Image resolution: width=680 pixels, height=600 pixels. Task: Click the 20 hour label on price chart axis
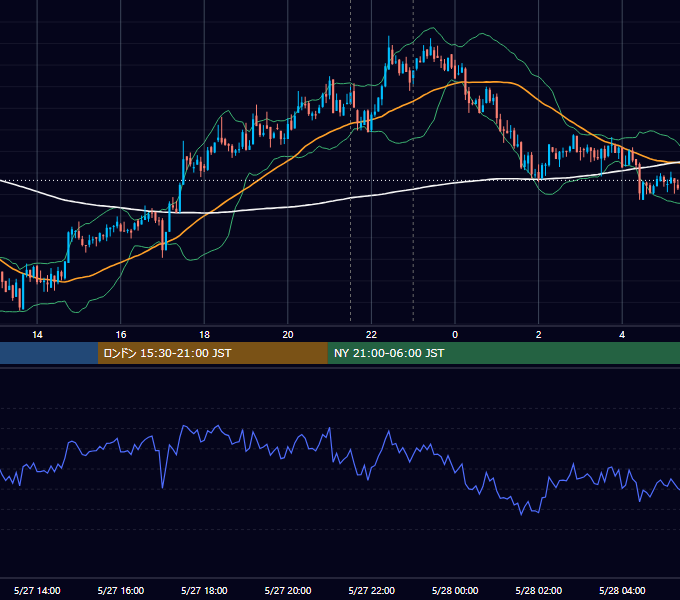tap(288, 335)
